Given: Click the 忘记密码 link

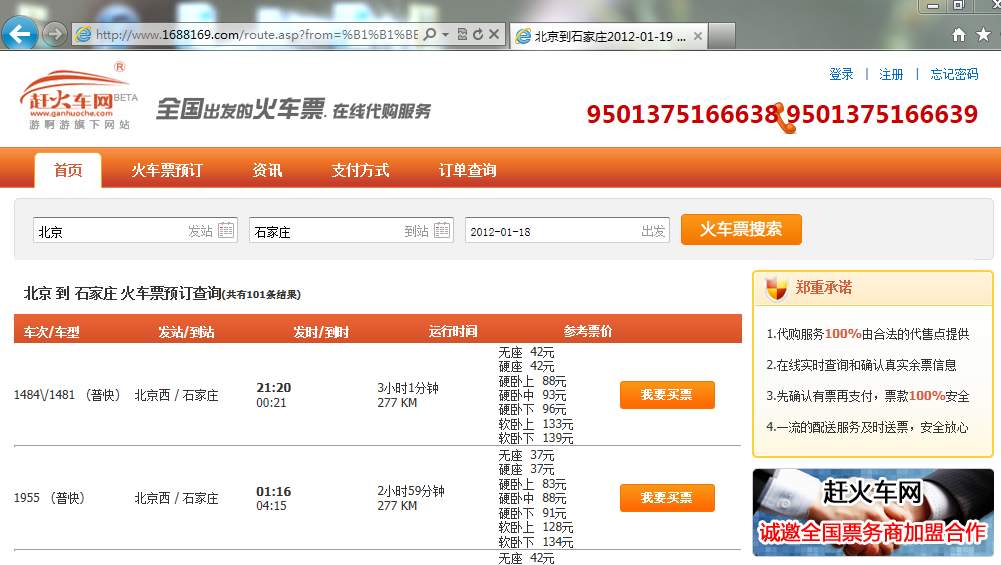Looking at the screenshot, I should 954,74.
